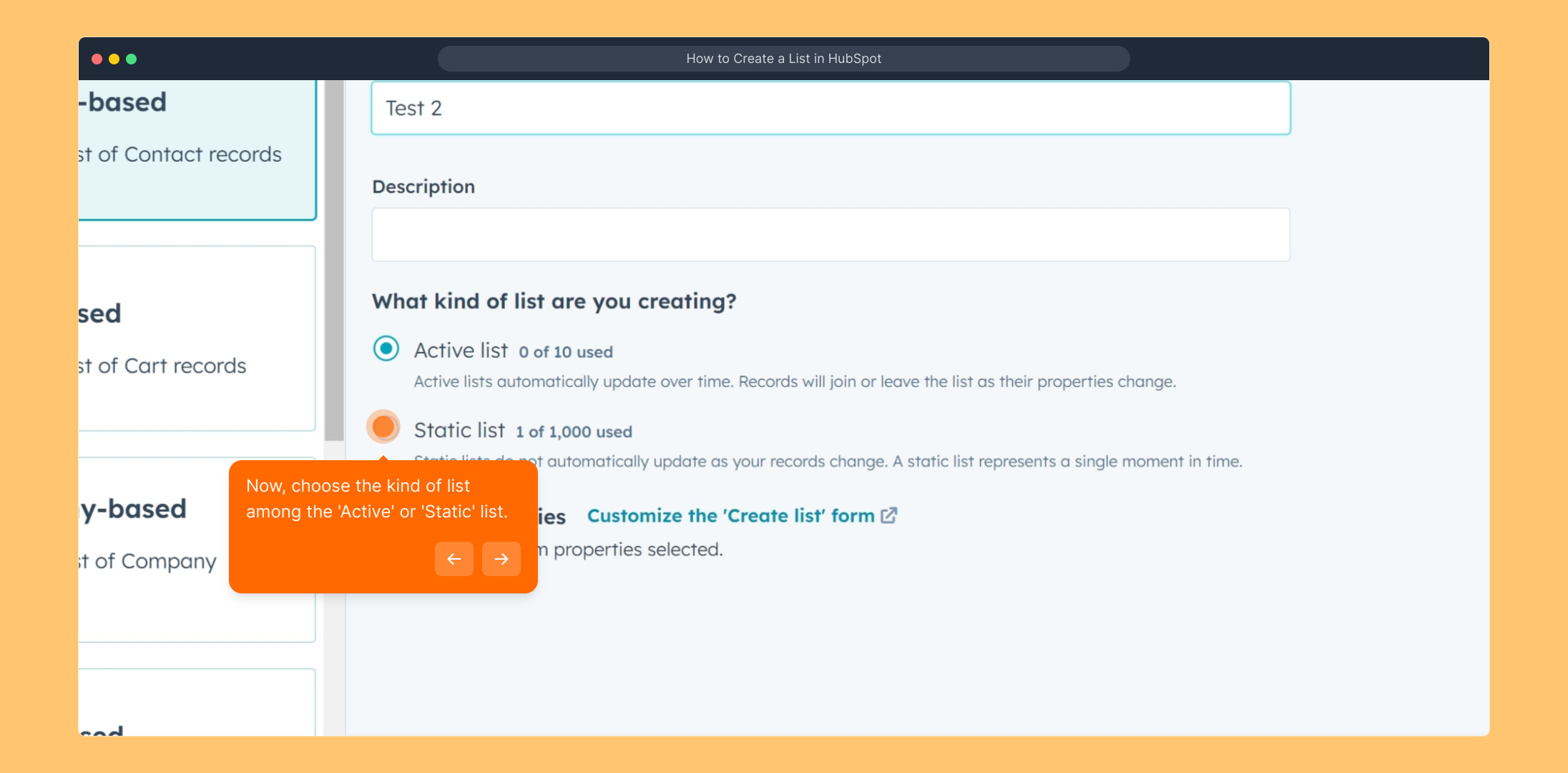
Task: Click the yellow minimize dot
Action: pos(114,59)
